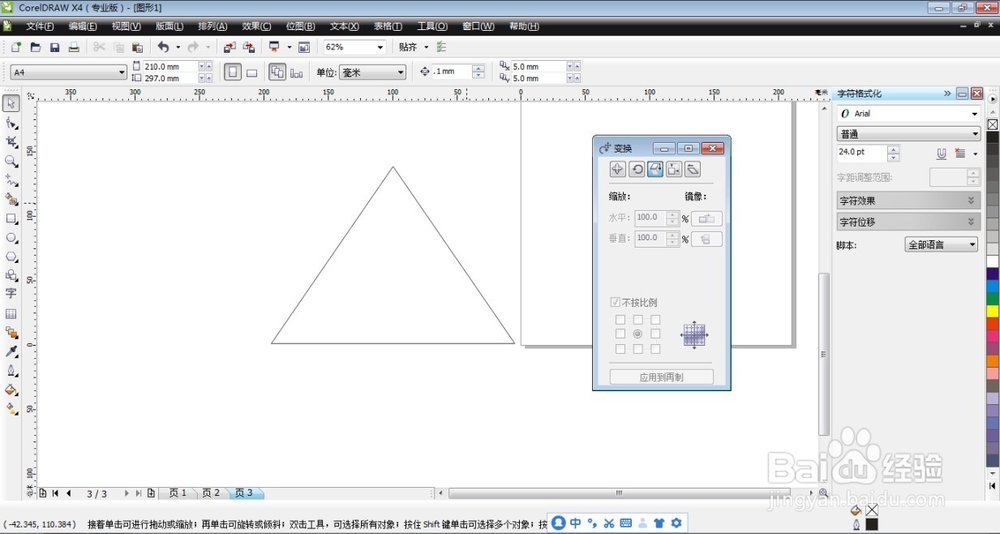The width and height of the screenshot is (1000, 534).
Task: Click the Print icon
Action: tap(74, 47)
